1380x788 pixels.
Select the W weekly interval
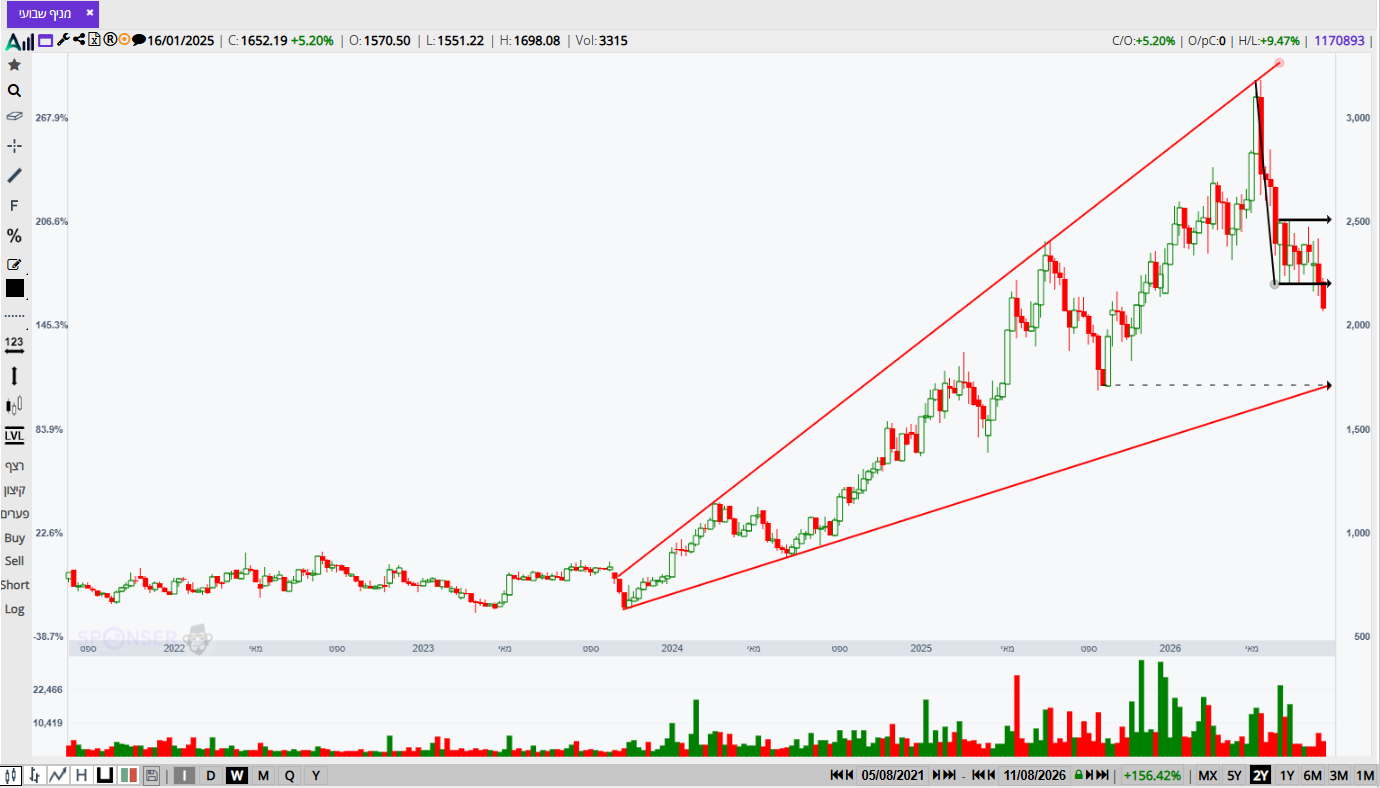point(237,775)
